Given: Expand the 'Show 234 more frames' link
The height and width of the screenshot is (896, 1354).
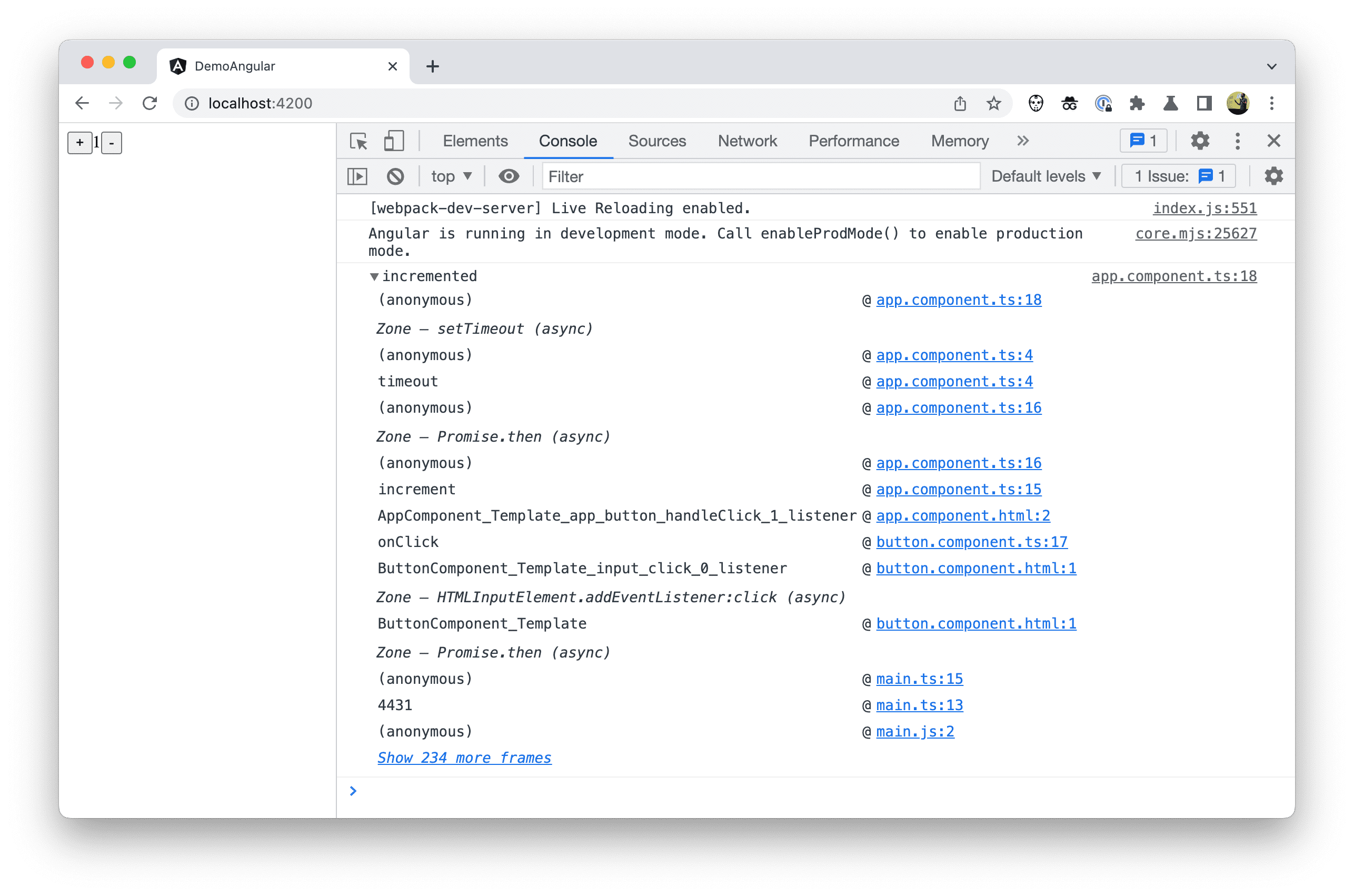Looking at the screenshot, I should coord(463,758).
